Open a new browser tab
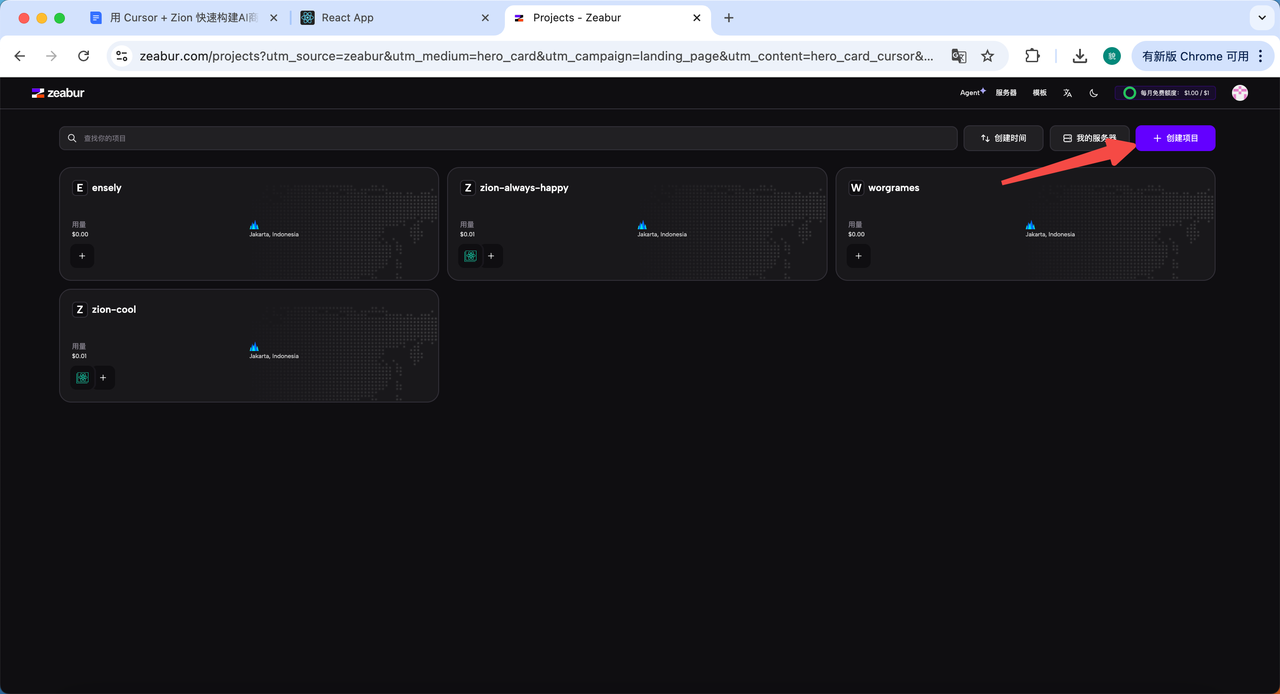 pos(729,18)
